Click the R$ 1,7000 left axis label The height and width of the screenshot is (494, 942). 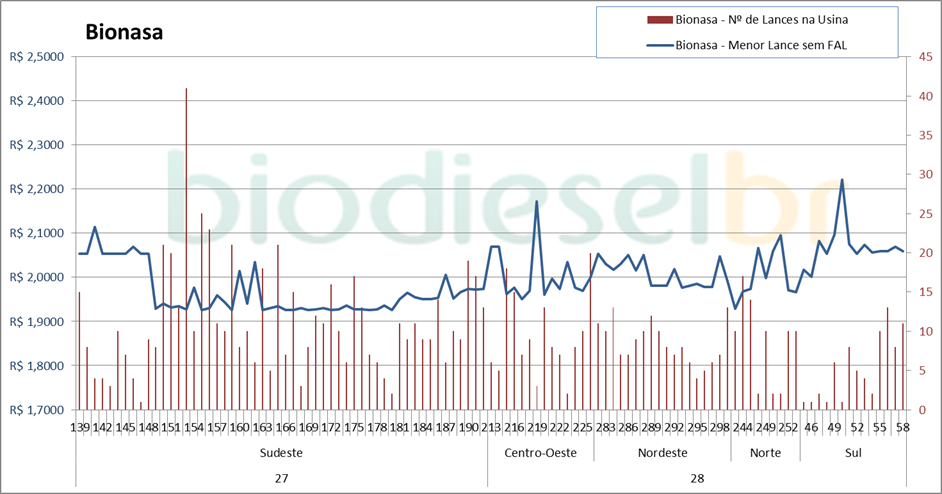(36, 410)
